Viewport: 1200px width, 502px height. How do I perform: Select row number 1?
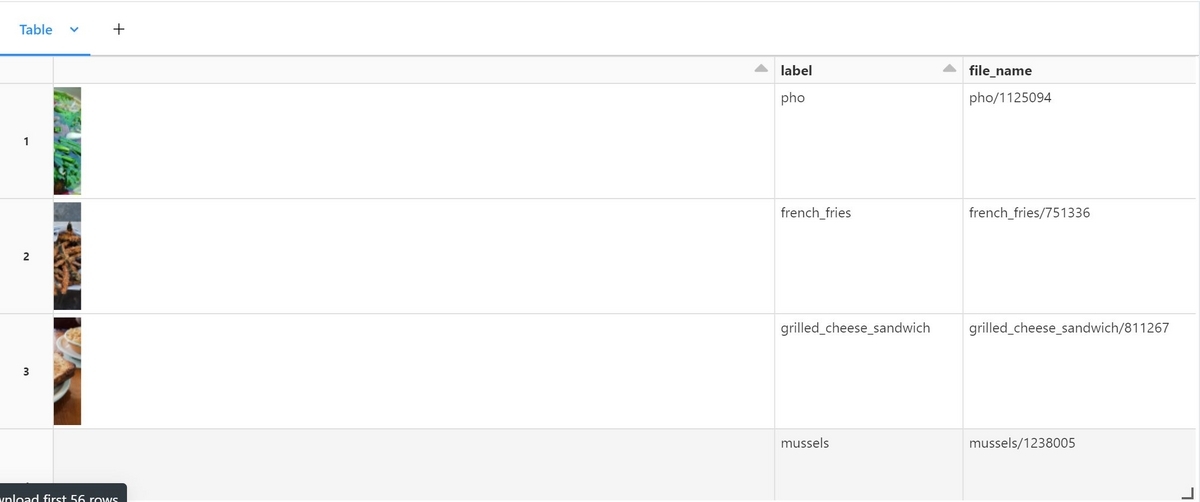coord(26,141)
